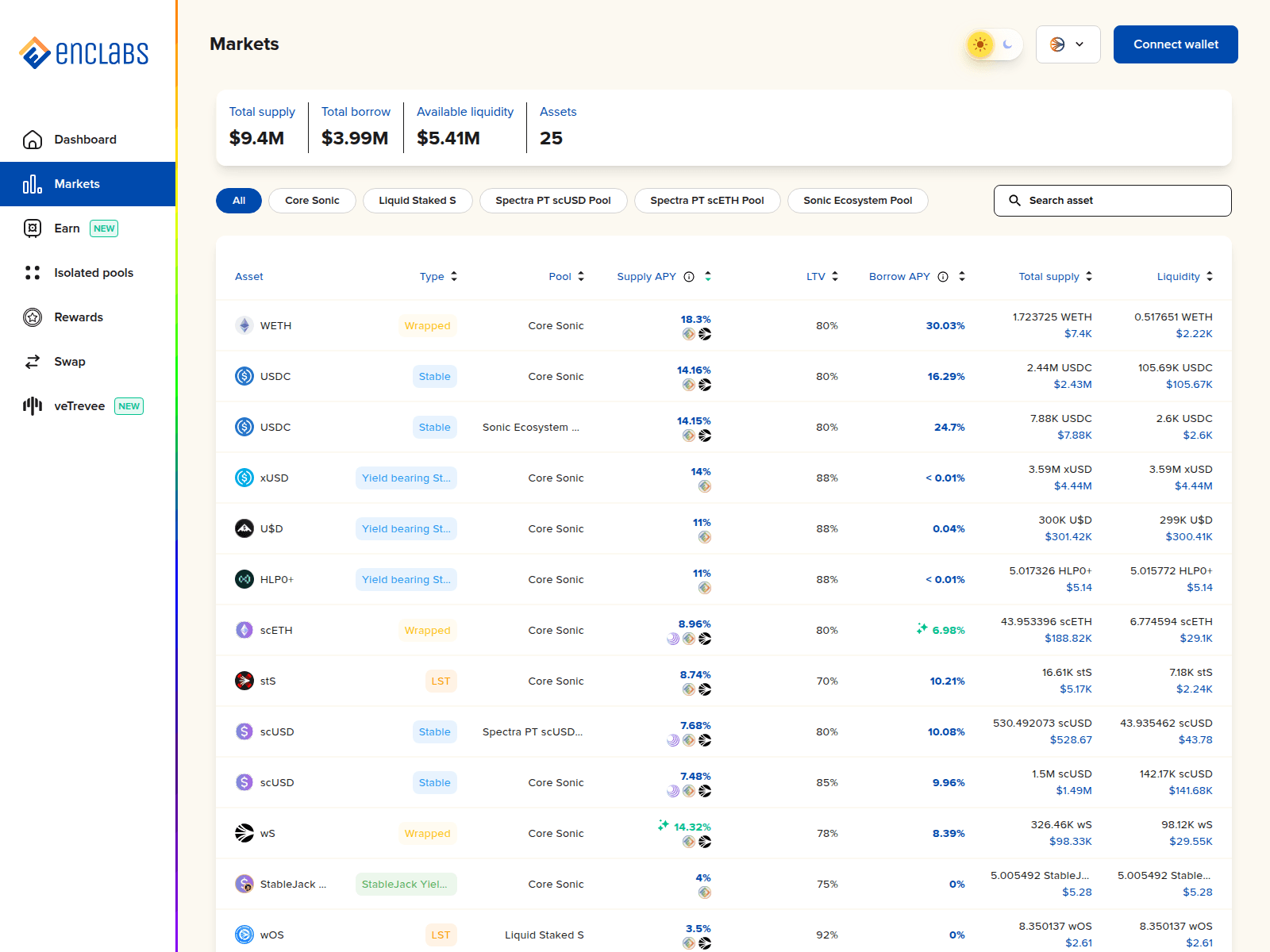1270x952 pixels.
Task: Open Dashboard from sidebar
Action: (87, 140)
